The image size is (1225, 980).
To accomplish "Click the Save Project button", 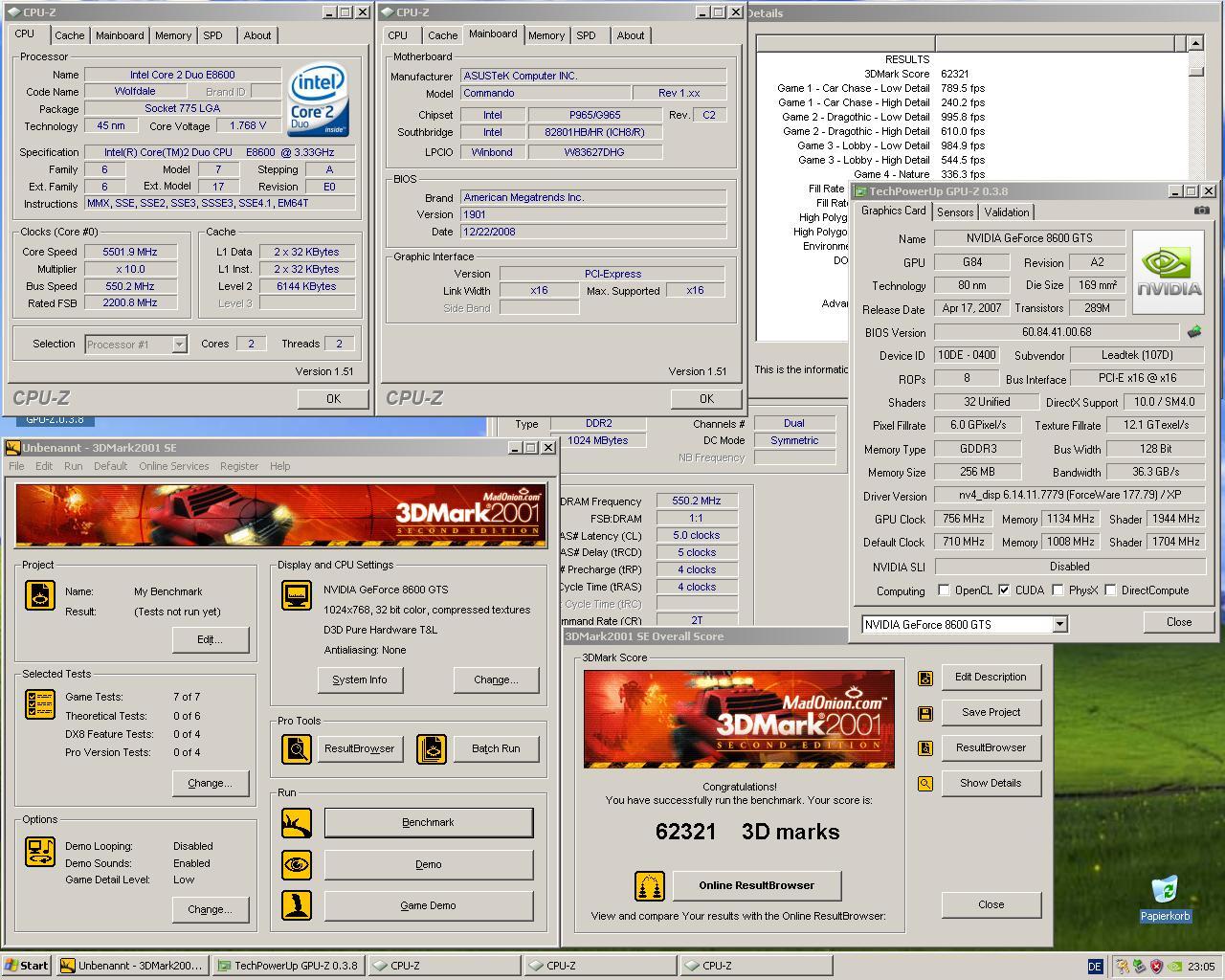I will (x=991, y=712).
